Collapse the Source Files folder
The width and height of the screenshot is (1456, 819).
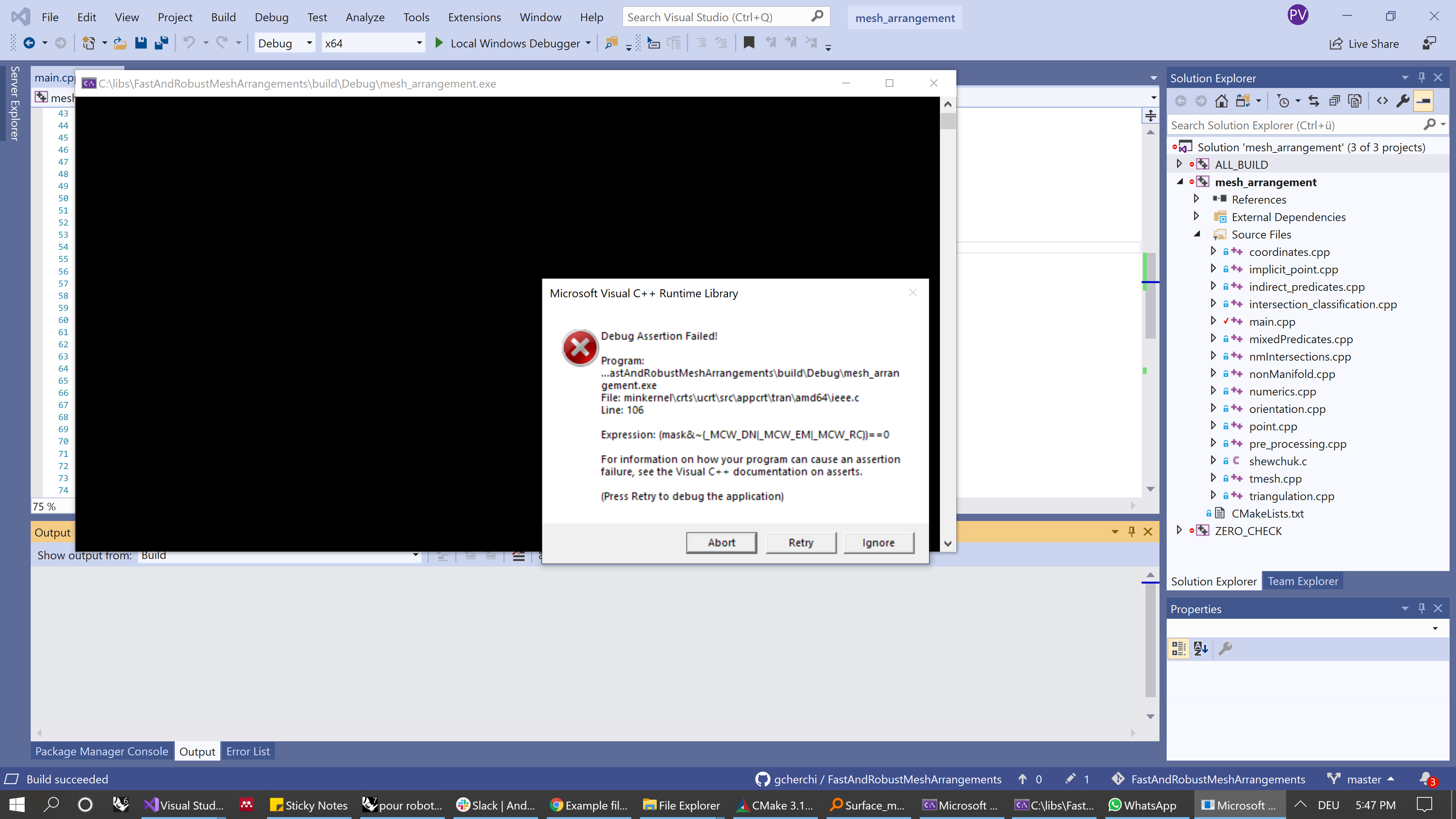click(x=1197, y=234)
